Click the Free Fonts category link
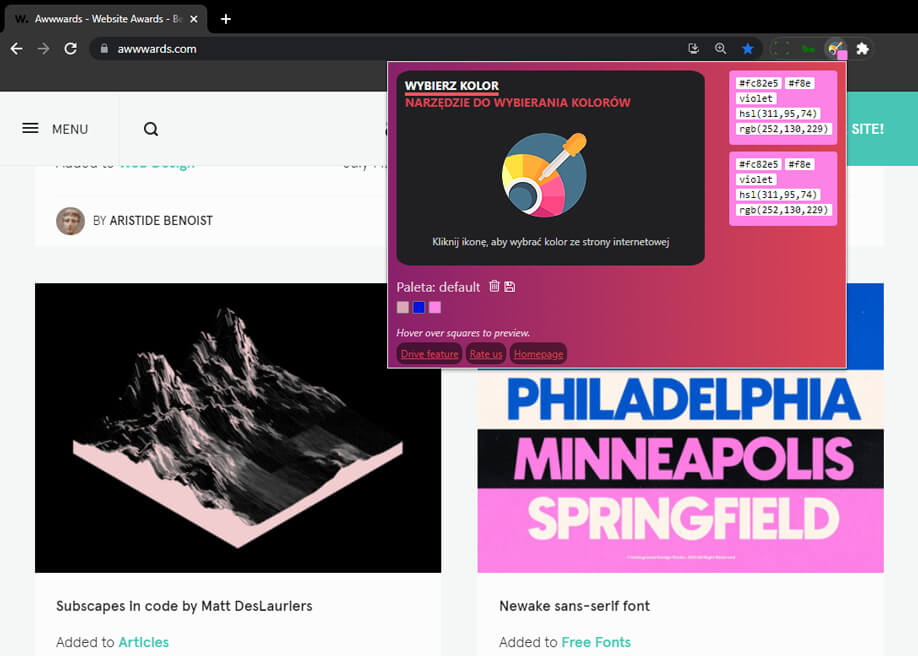918x656 pixels. tap(596, 642)
